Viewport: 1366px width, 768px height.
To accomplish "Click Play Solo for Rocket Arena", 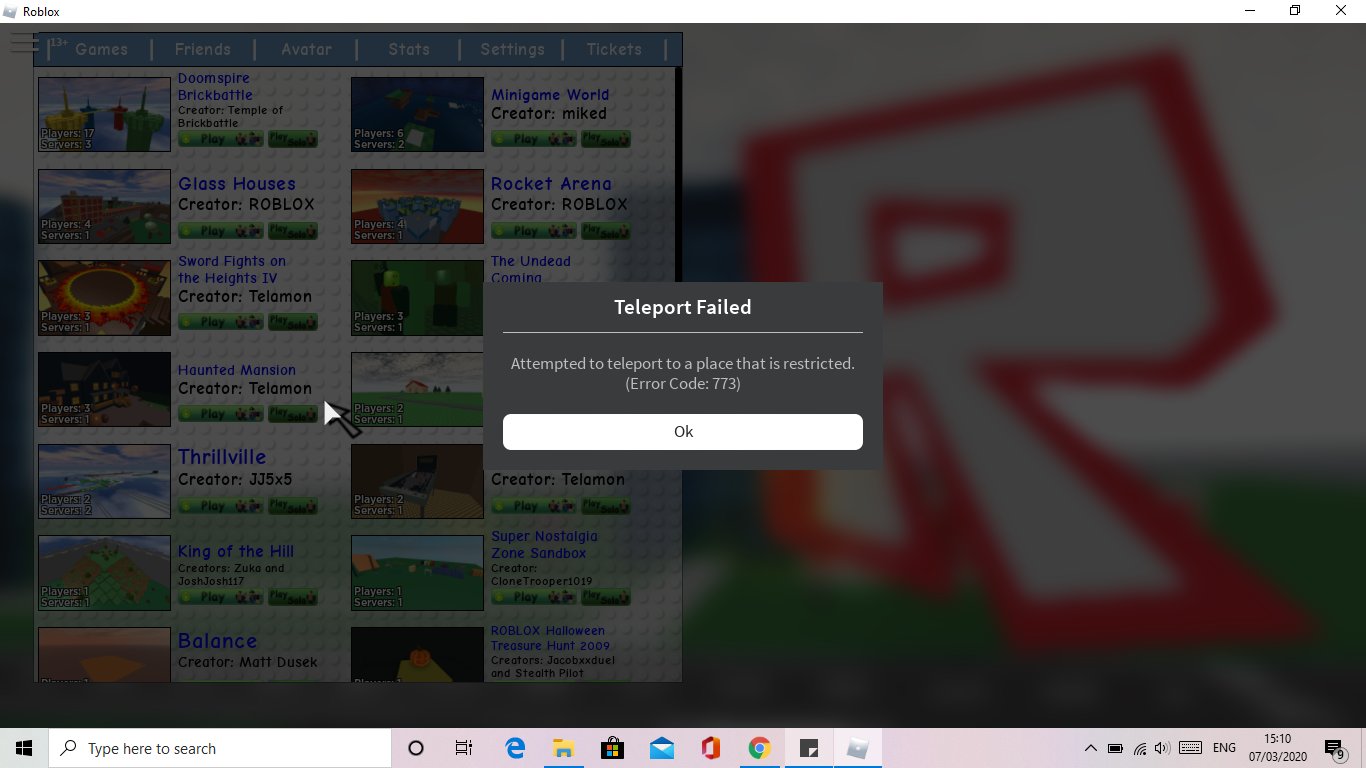I will [606, 230].
